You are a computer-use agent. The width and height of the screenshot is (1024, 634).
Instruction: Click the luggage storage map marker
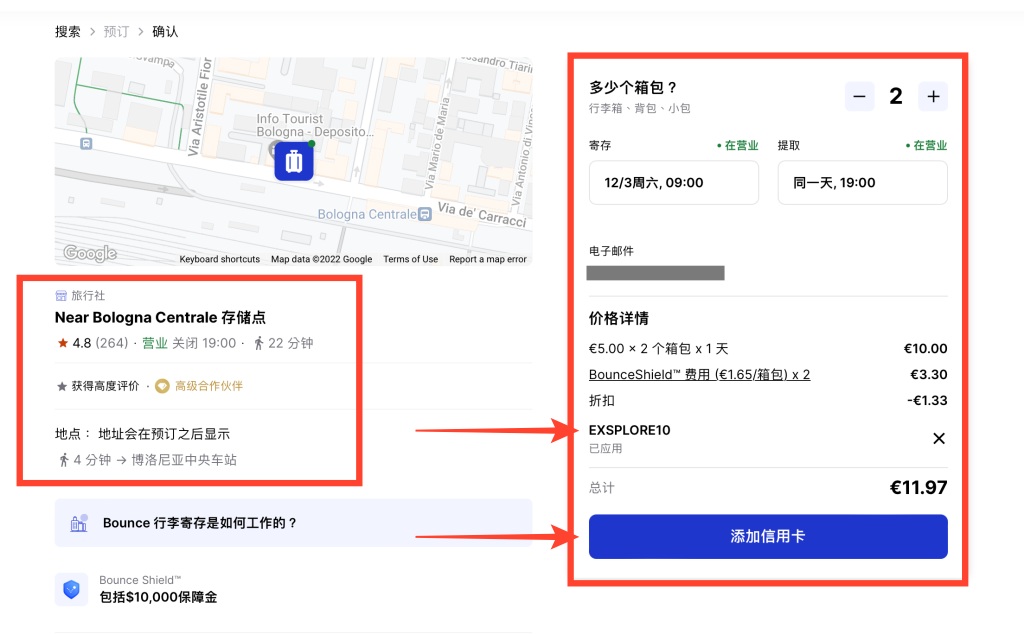tap(294, 161)
